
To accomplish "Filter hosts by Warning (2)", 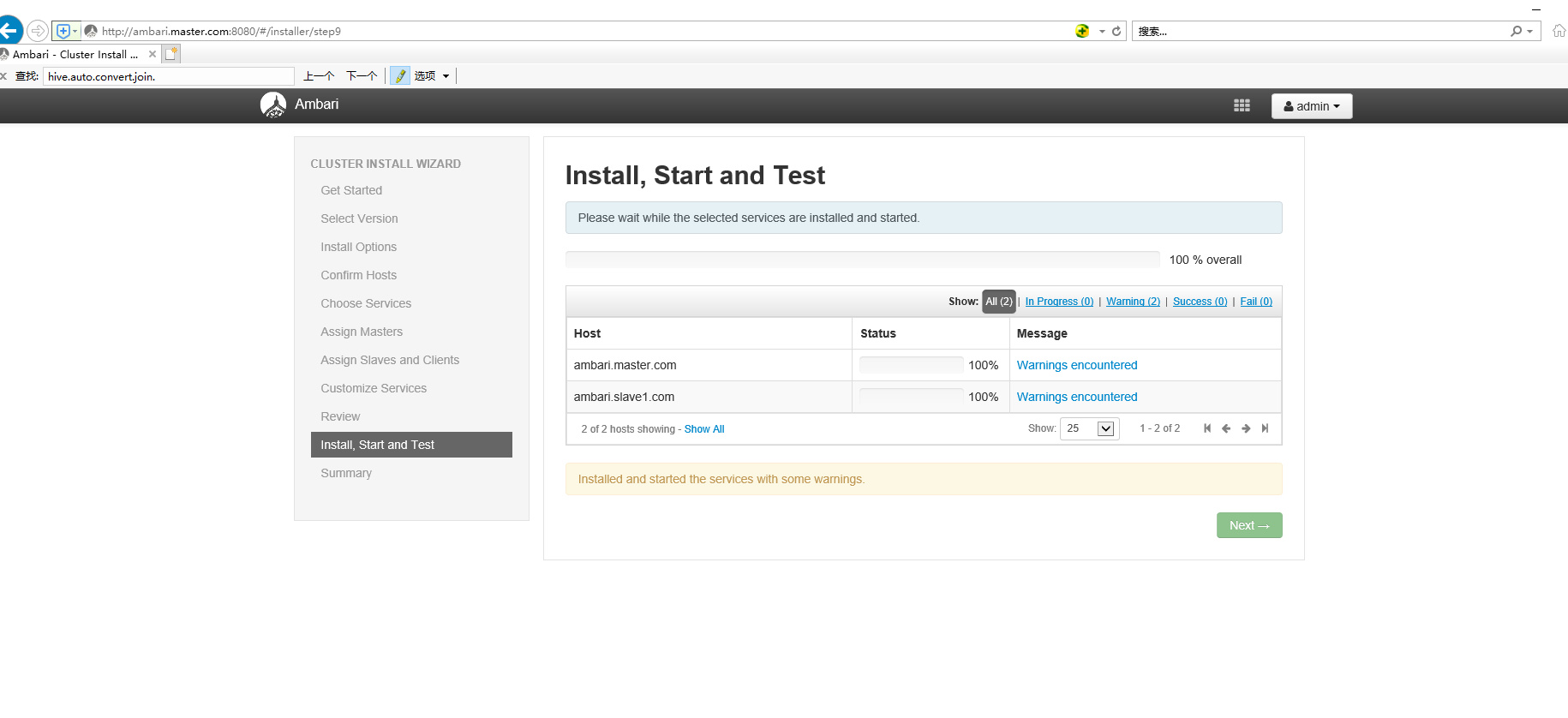I will 1133,302.
